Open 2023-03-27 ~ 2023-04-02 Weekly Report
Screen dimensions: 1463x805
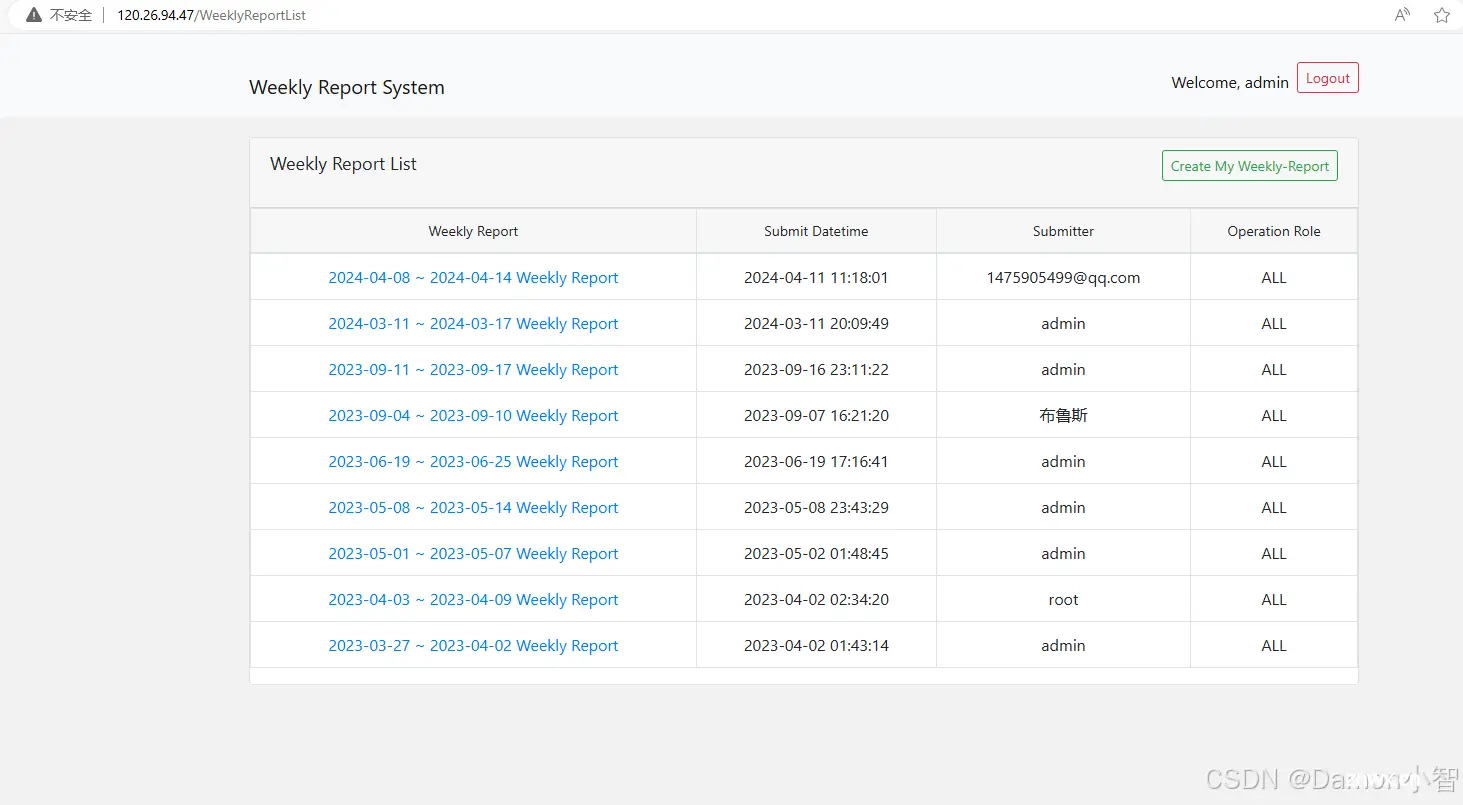click(473, 646)
